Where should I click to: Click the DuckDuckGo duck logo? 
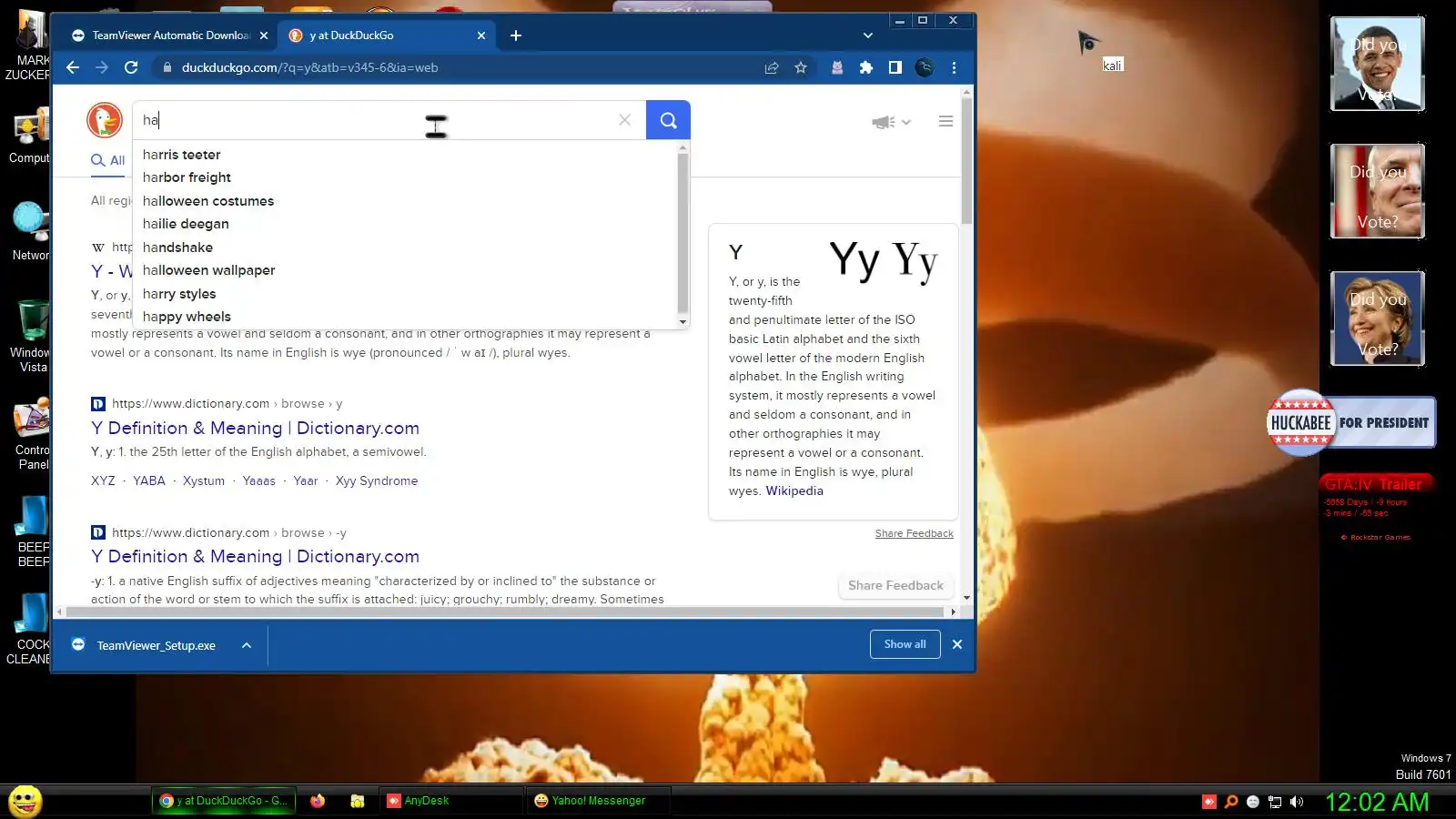tap(105, 120)
